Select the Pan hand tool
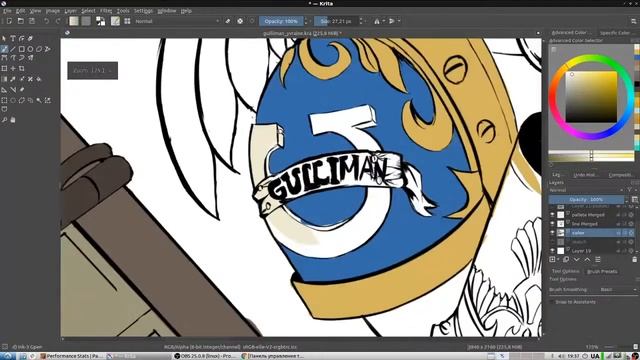Image resolution: width=640 pixels, height=360 pixels. click(13, 120)
